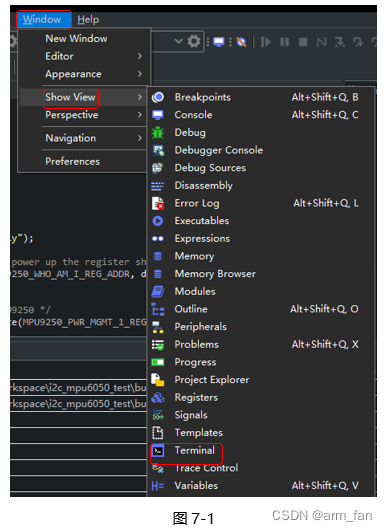The width and height of the screenshot is (387, 531).
Task: Click the Terminal prompt icon
Action: [158, 451]
